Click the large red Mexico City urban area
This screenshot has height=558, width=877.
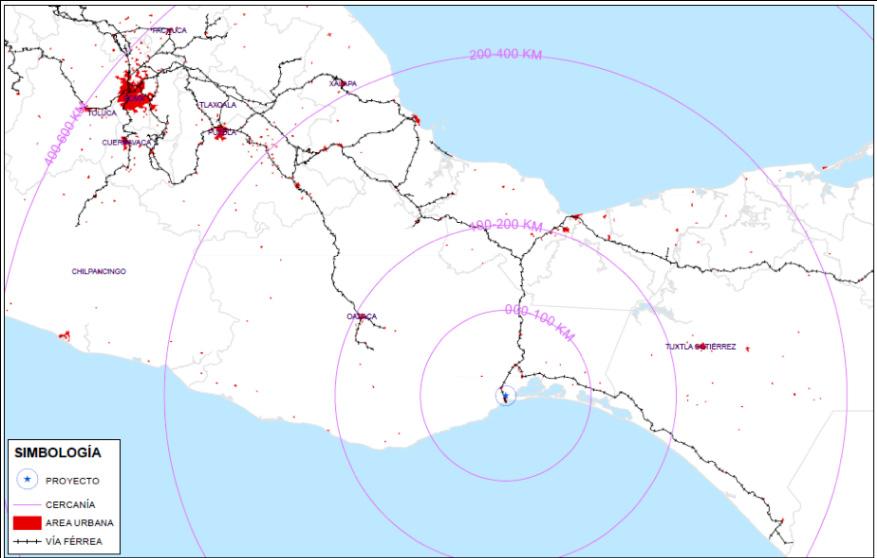click(133, 92)
